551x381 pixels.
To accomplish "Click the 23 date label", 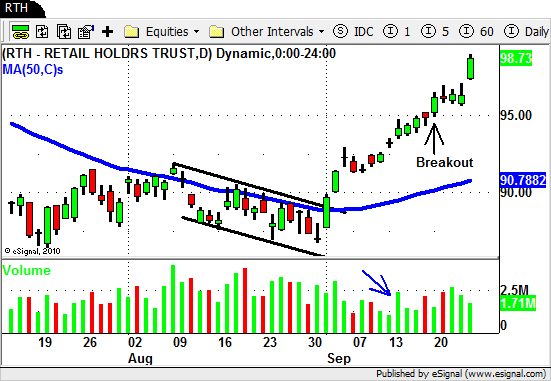I will [x=270, y=342].
